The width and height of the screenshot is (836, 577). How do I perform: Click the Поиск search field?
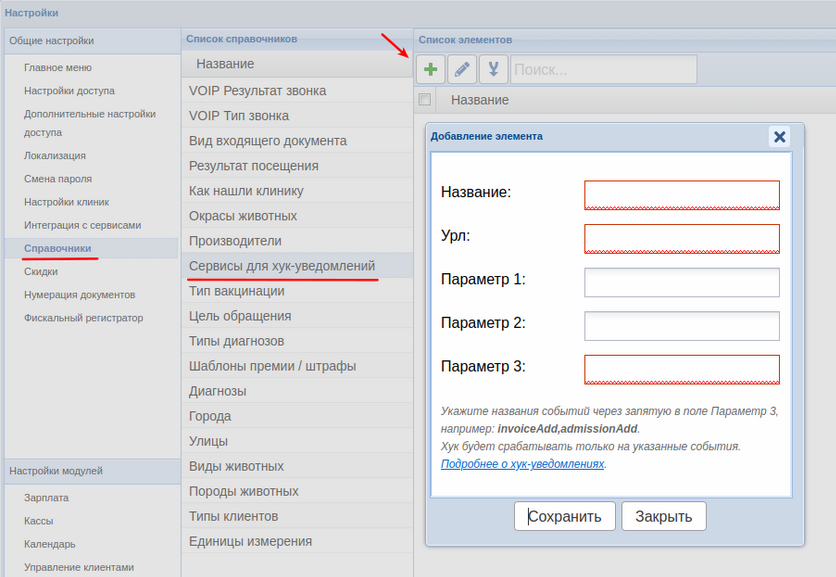coord(603,70)
